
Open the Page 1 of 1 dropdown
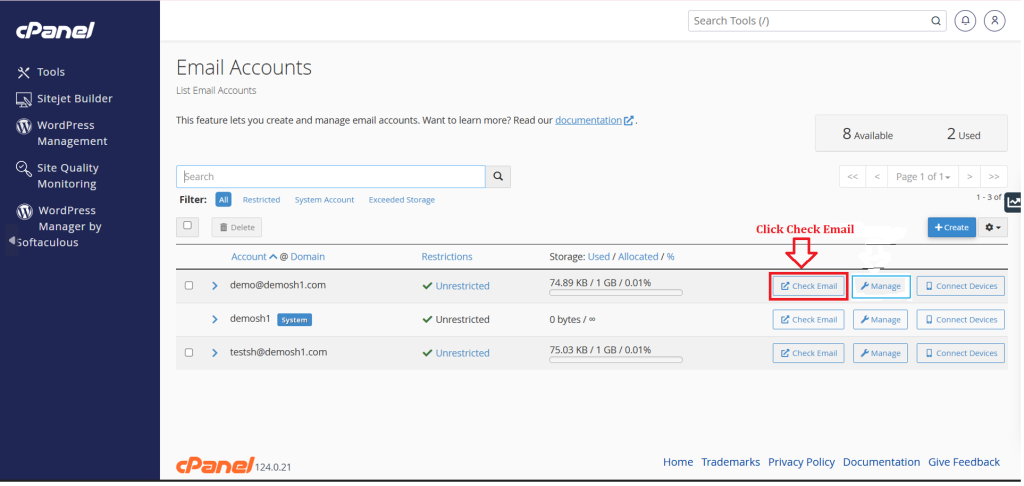[x=923, y=176]
